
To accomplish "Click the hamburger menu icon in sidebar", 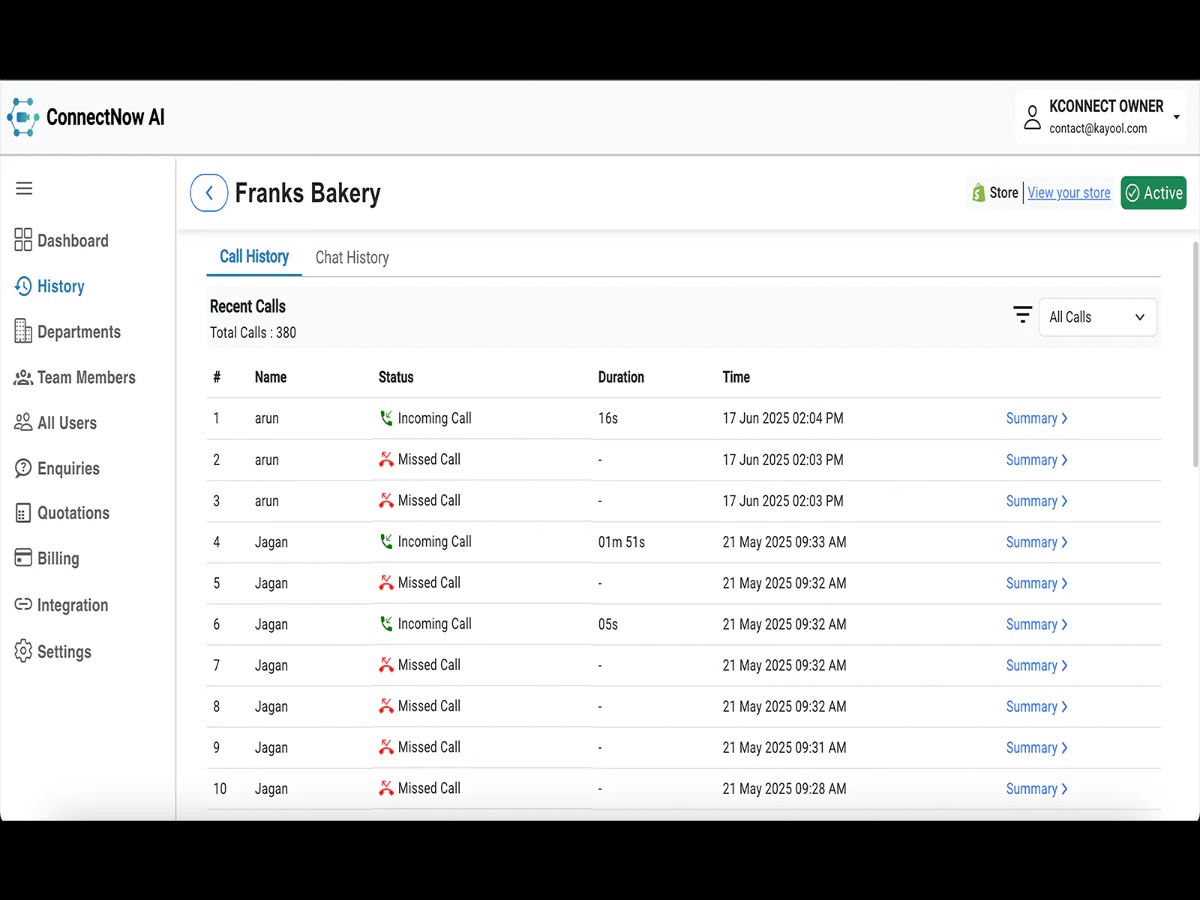I will click(x=24, y=188).
